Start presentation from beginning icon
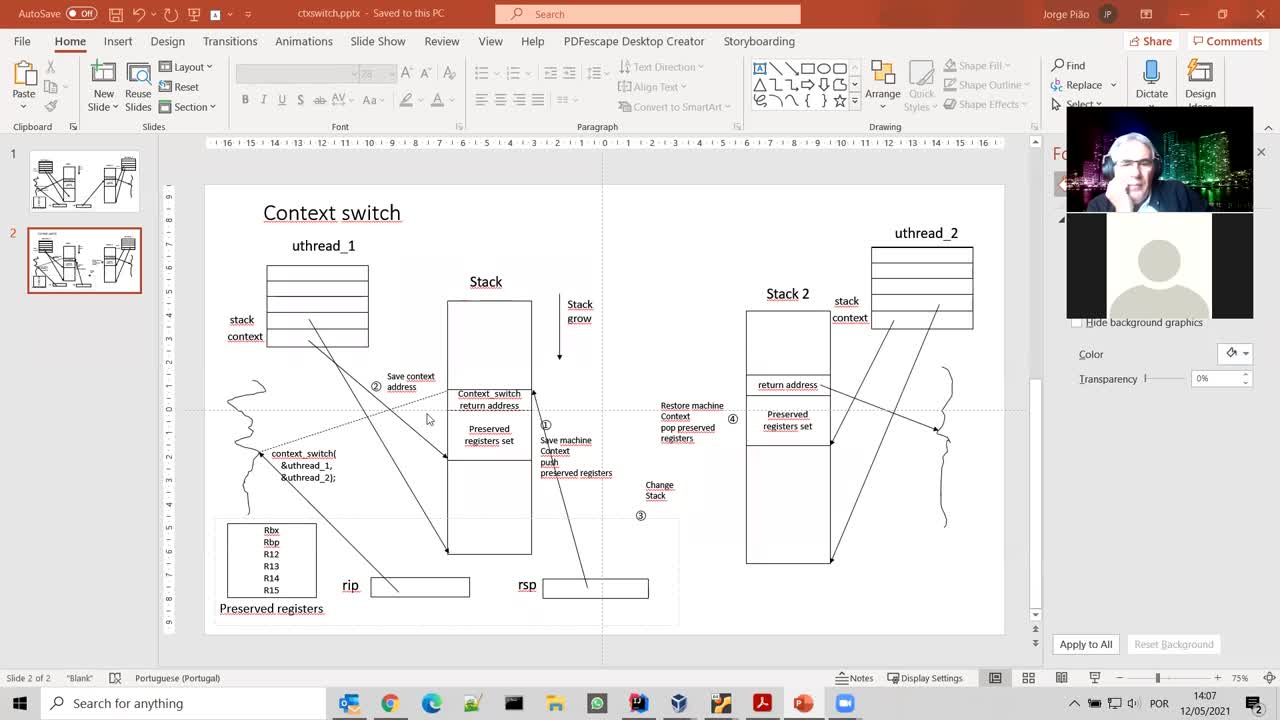The height and width of the screenshot is (720, 1280). coord(192,14)
